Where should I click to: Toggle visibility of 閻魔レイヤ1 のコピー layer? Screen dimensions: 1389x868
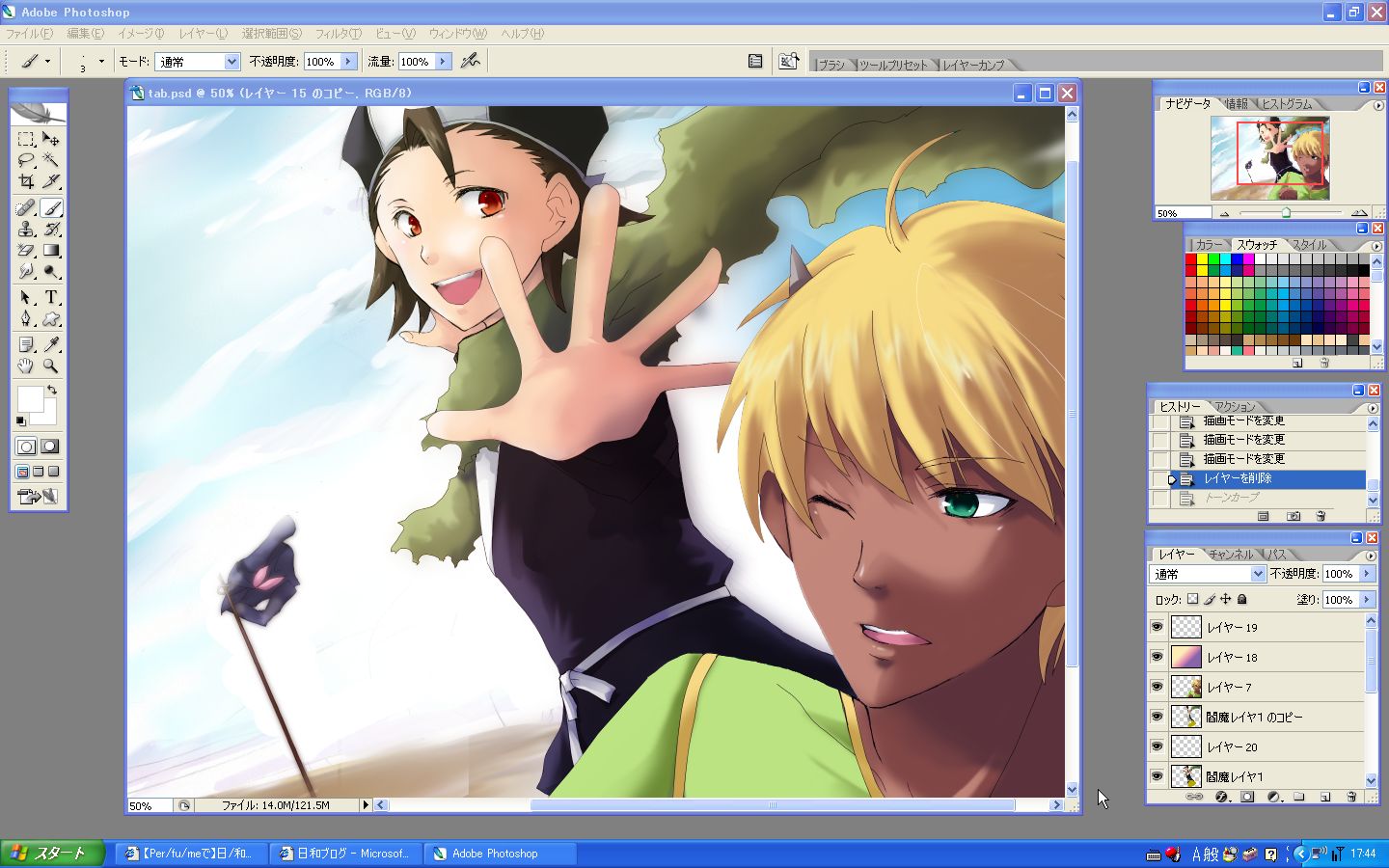1157,717
